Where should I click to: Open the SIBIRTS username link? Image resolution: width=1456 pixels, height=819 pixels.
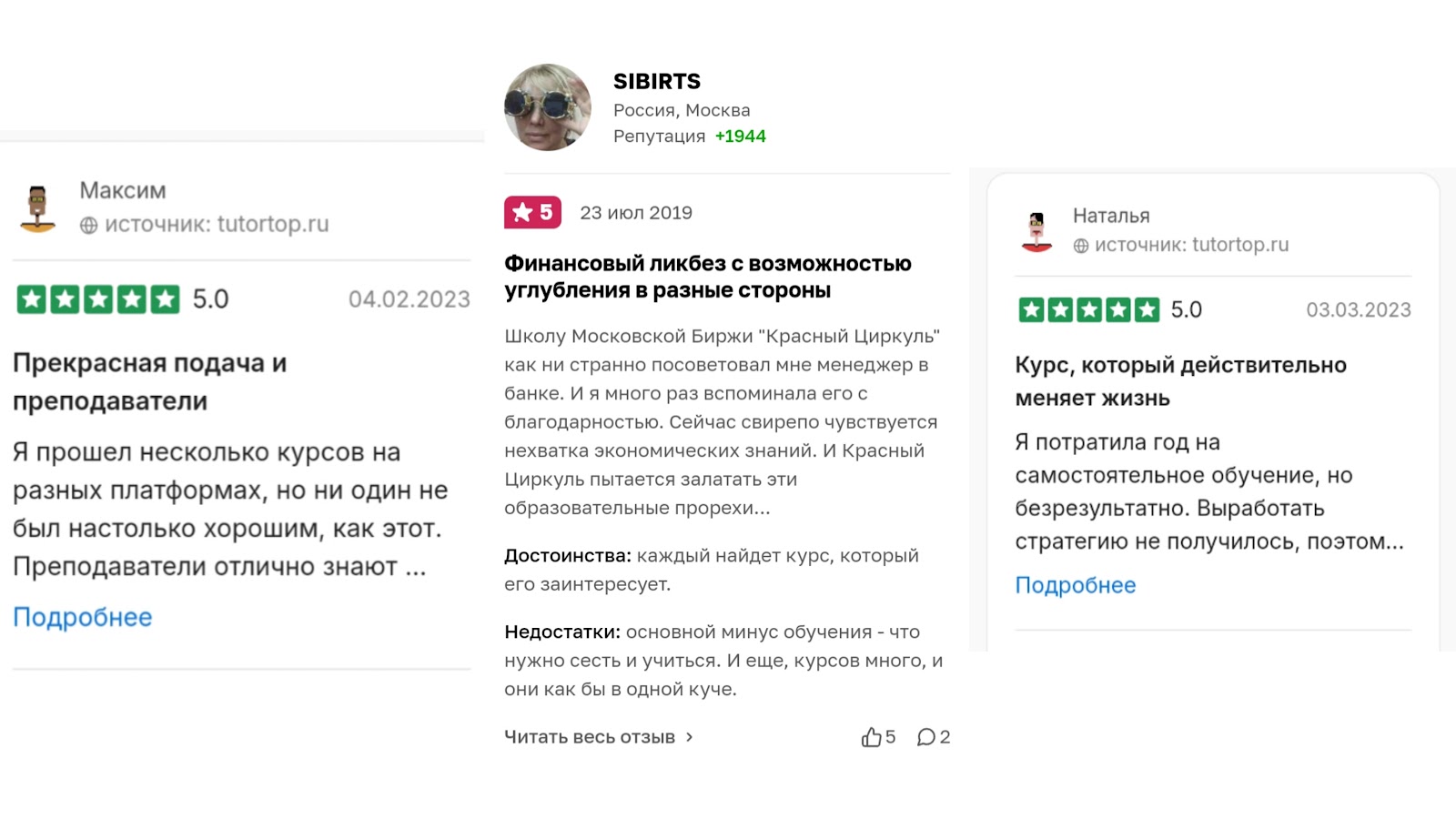tap(656, 81)
